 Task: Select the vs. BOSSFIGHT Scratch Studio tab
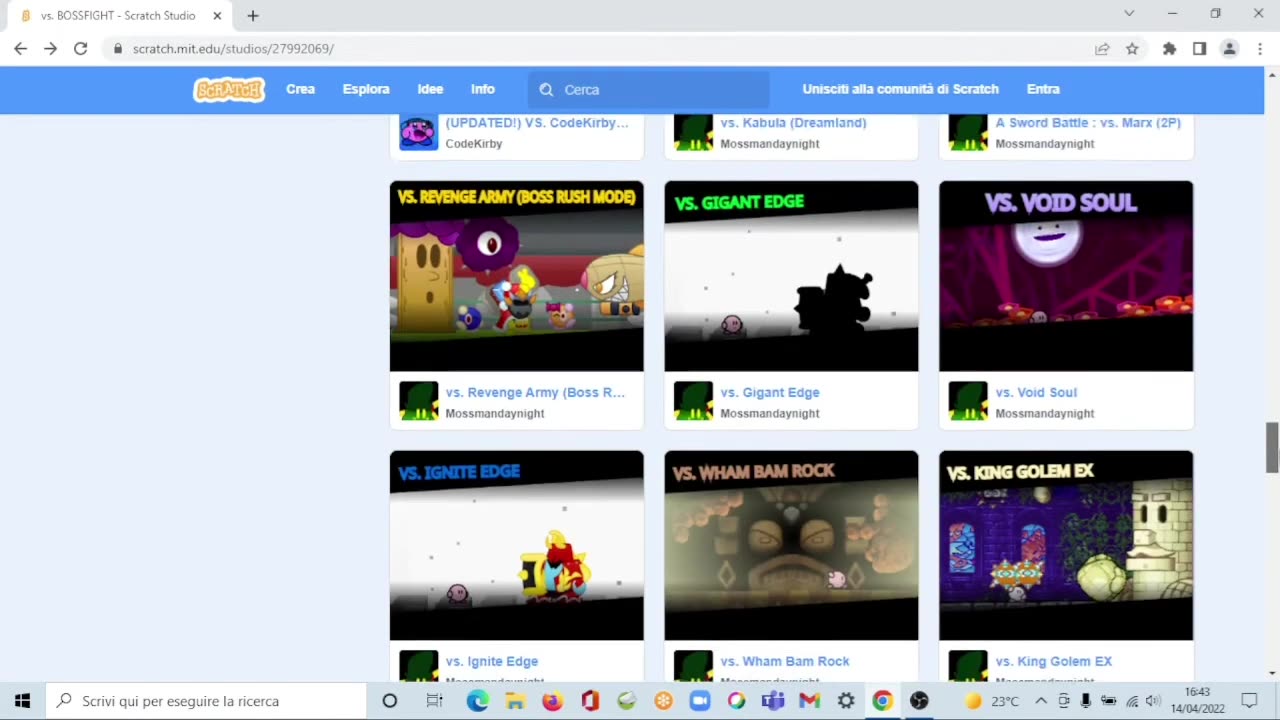[x=118, y=15]
